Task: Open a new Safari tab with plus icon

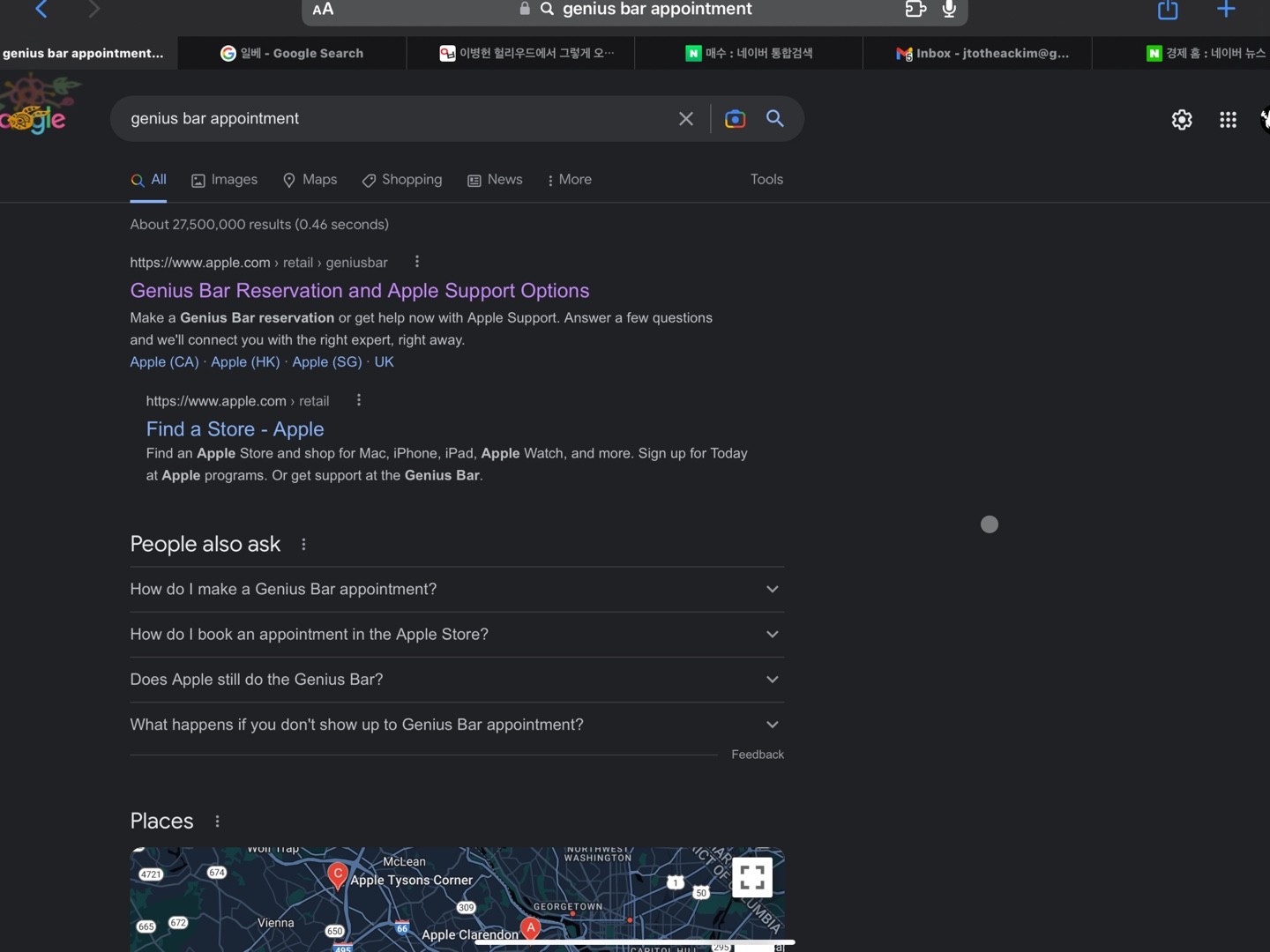Action: point(1226,10)
